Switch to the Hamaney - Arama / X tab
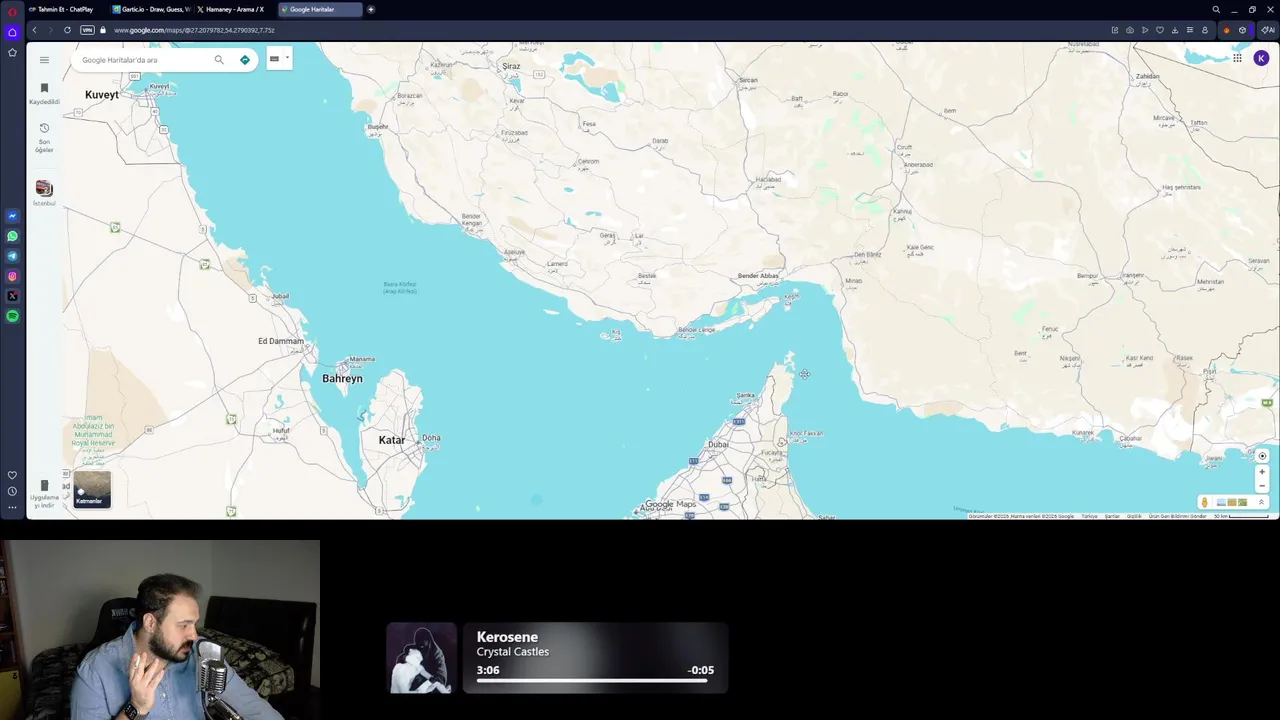The height and width of the screenshot is (720, 1280). 234,9
